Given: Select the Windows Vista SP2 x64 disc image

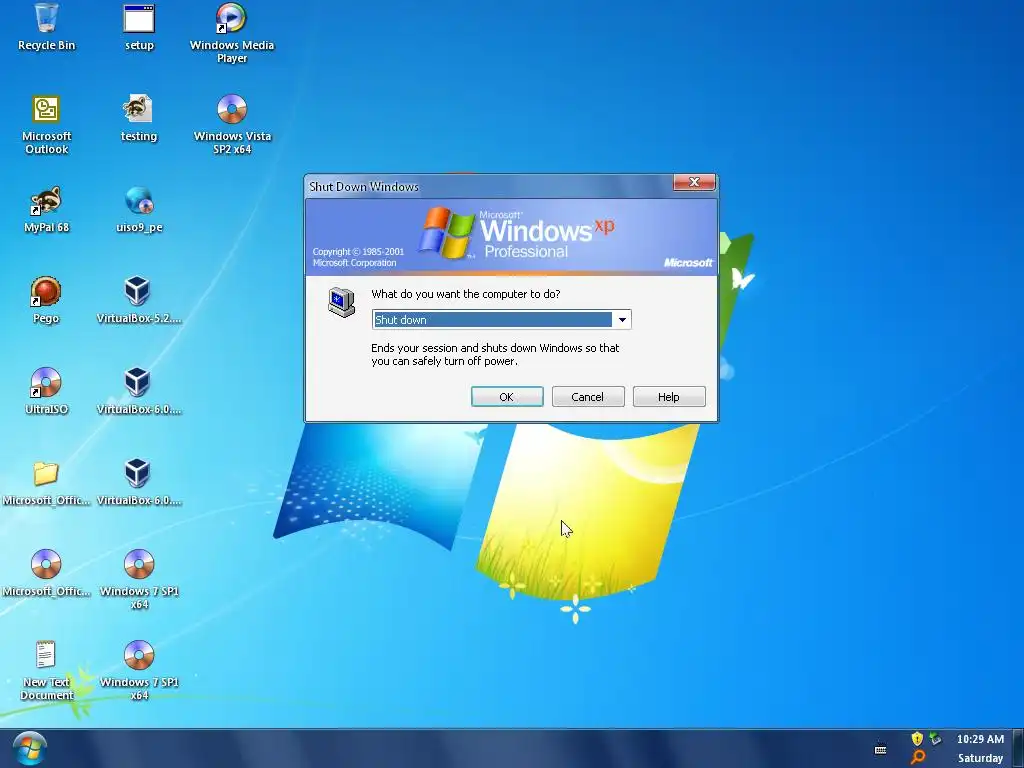Looking at the screenshot, I should (x=232, y=123).
